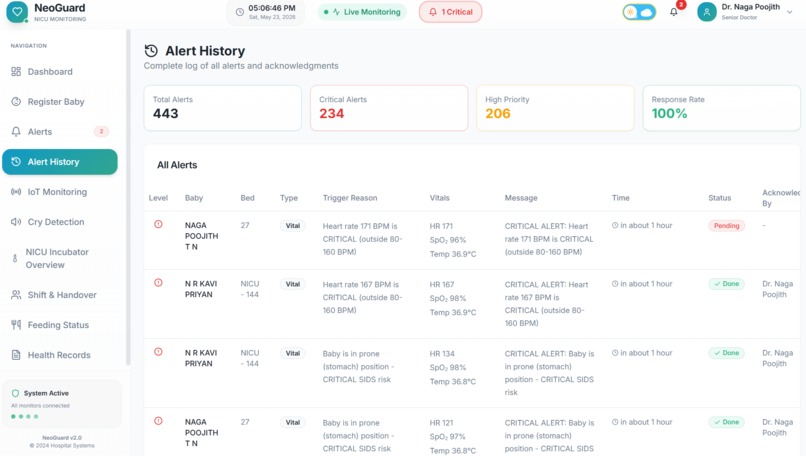Click the clock icon beside the time
The width and height of the screenshot is (806, 456).
pos(240,12)
